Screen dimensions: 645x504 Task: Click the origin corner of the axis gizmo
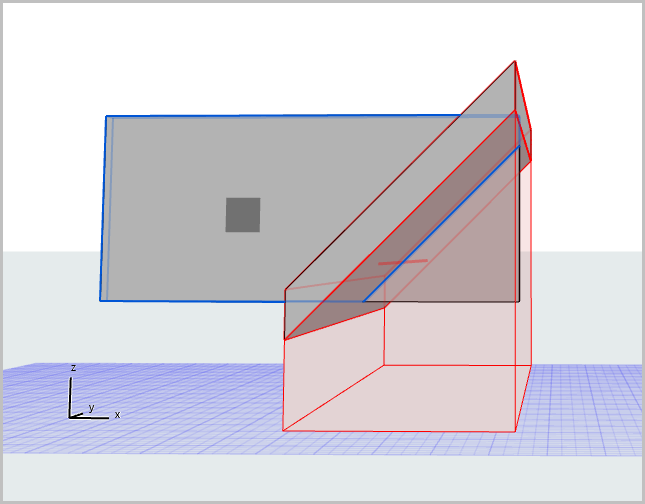[70, 416]
